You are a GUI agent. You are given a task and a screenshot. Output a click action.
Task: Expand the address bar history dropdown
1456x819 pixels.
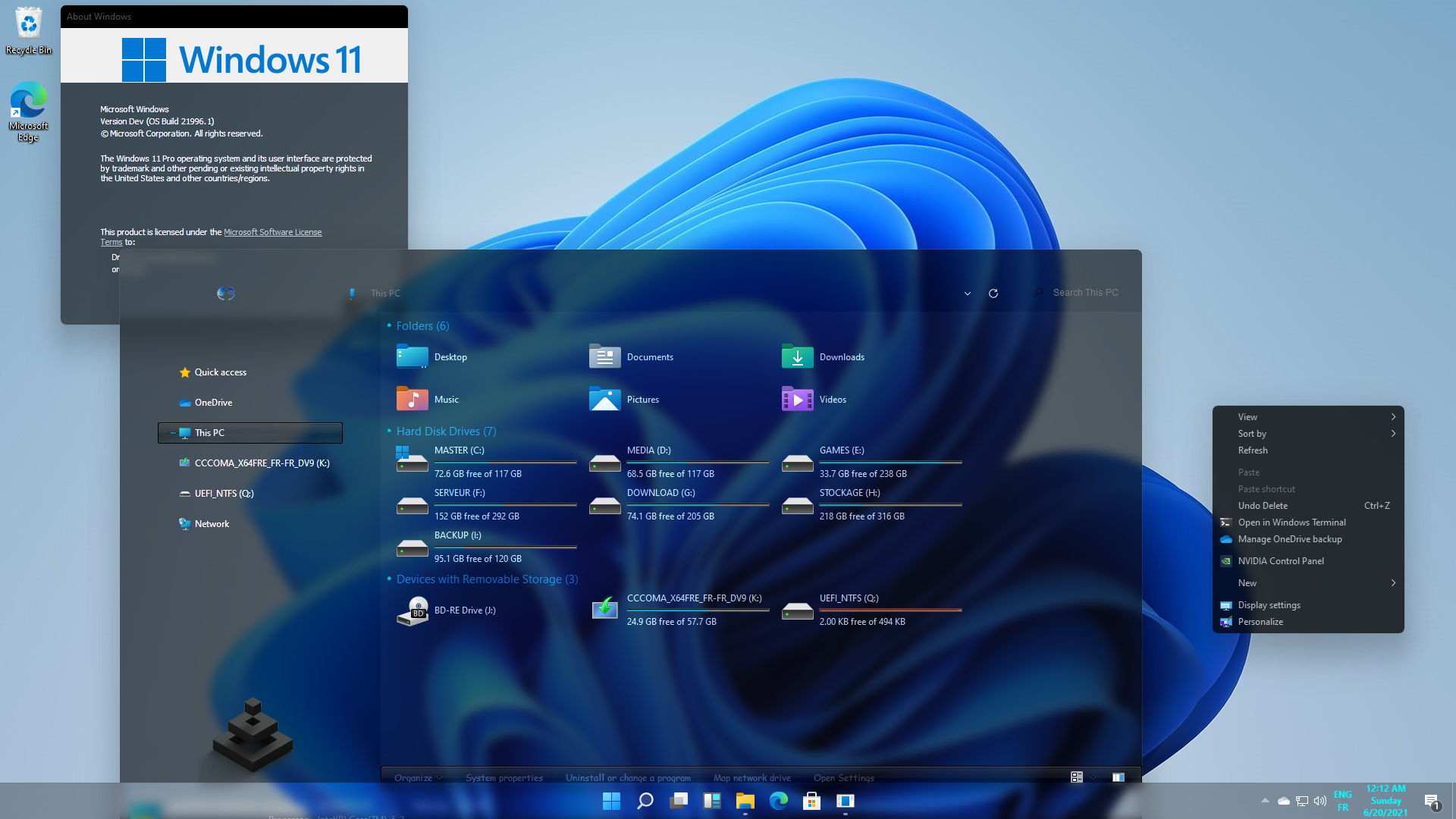pos(968,293)
